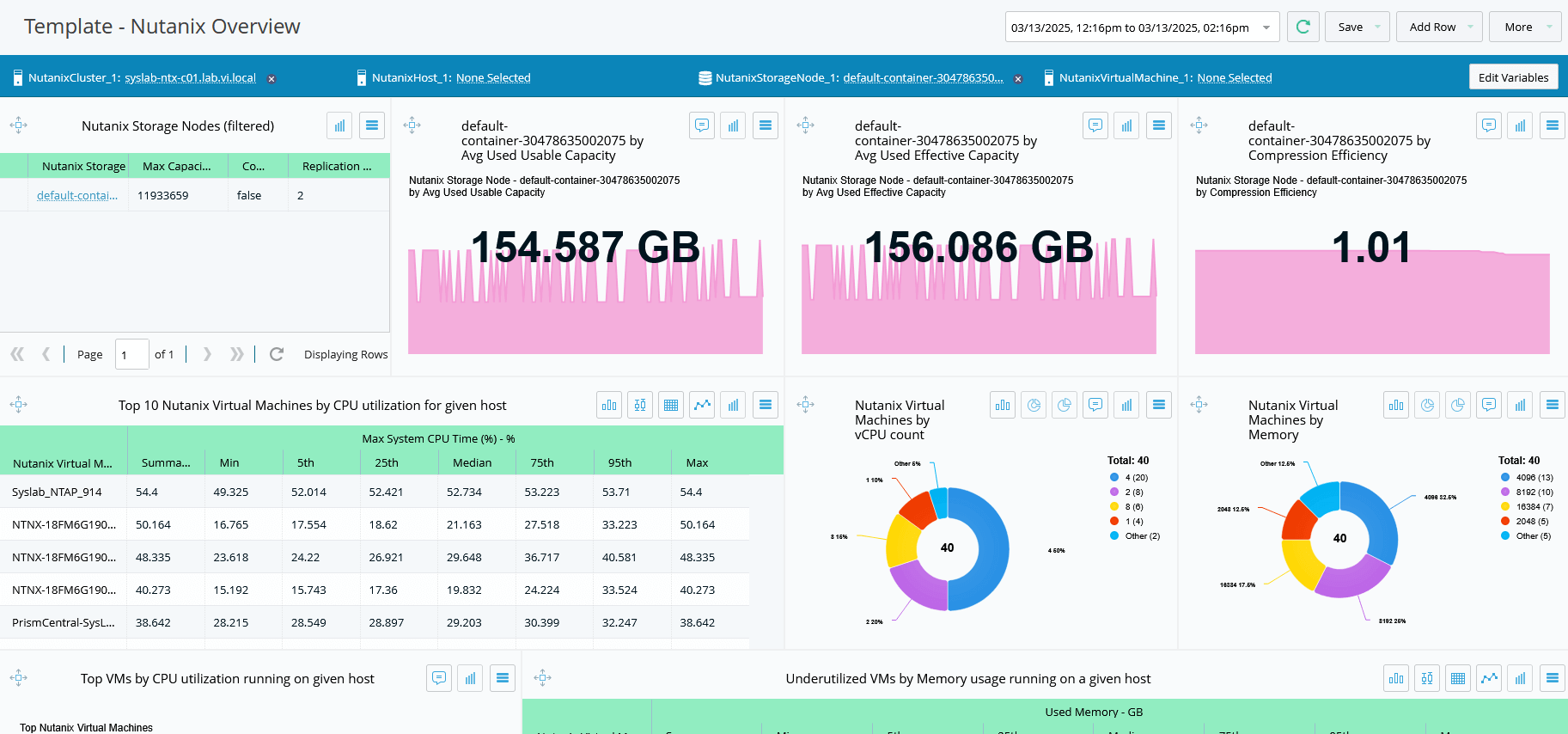Image resolution: width=1568 pixels, height=734 pixels.
Task: Sort by Max Capaci... column header
Action: click(177, 166)
